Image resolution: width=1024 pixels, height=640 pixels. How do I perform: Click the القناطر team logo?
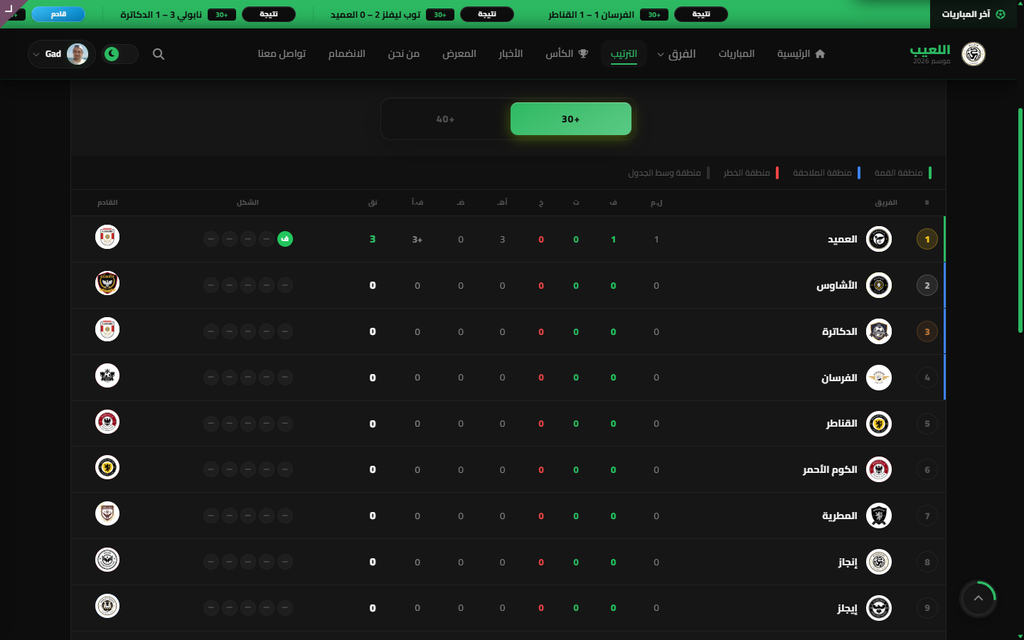coord(878,424)
